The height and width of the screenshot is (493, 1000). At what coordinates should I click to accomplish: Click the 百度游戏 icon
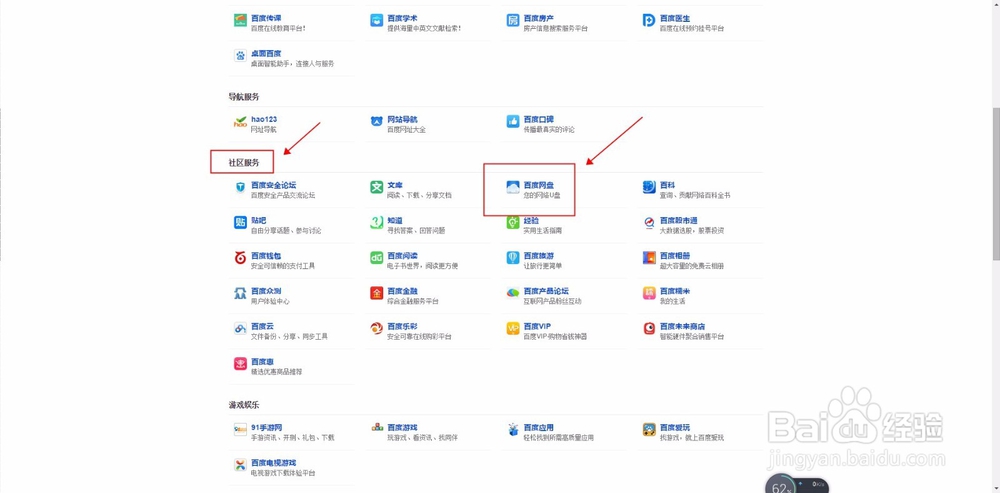click(x=376, y=429)
